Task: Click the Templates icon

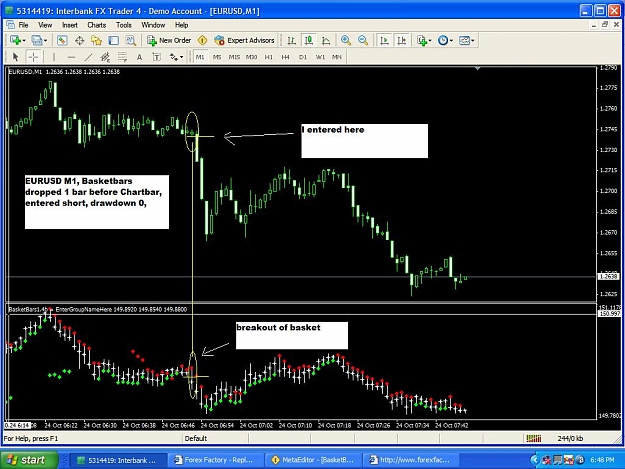Action: (x=464, y=40)
